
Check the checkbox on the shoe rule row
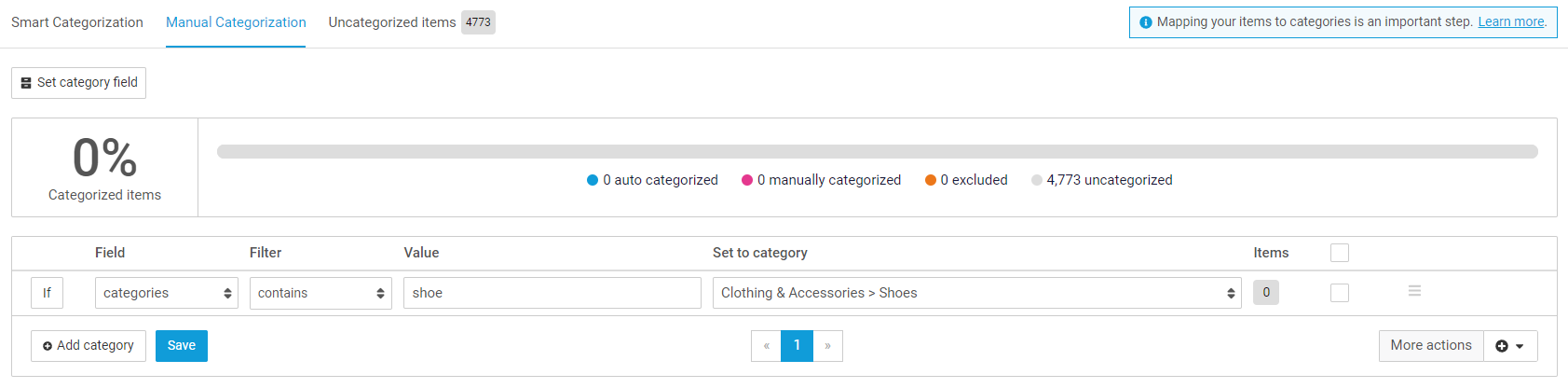[x=1339, y=293]
